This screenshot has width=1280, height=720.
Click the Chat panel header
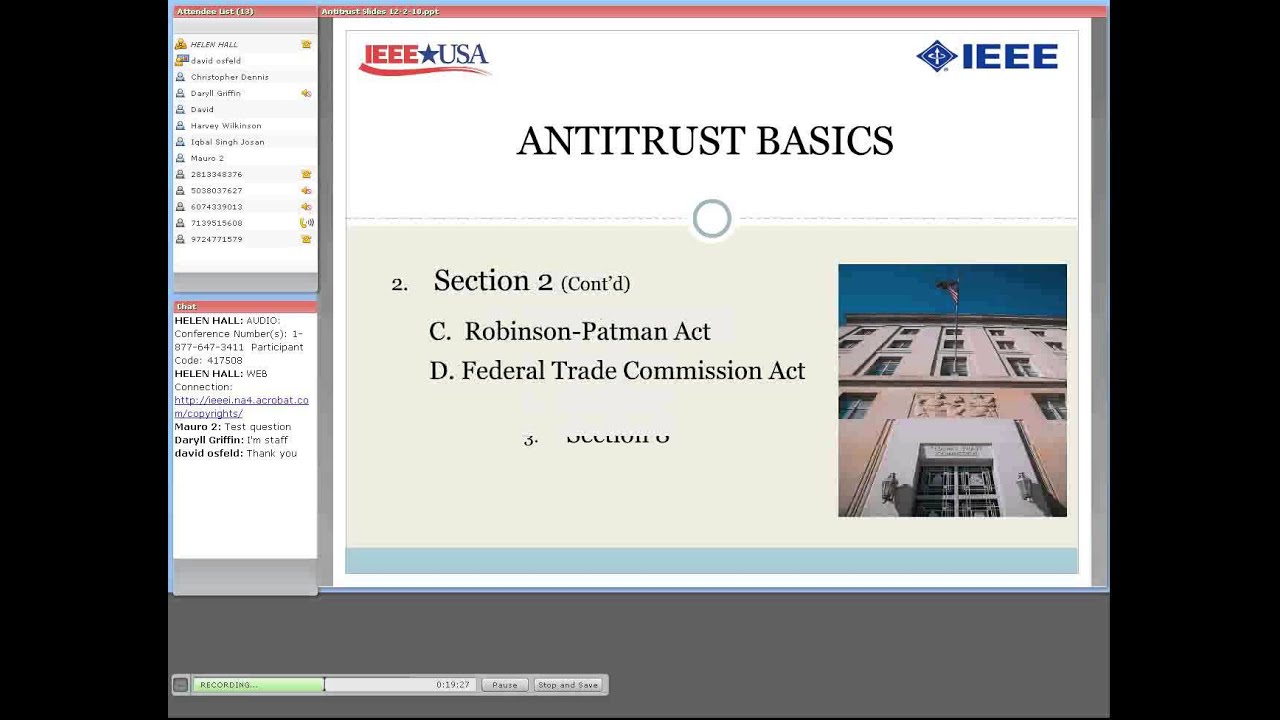click(245, 306)
